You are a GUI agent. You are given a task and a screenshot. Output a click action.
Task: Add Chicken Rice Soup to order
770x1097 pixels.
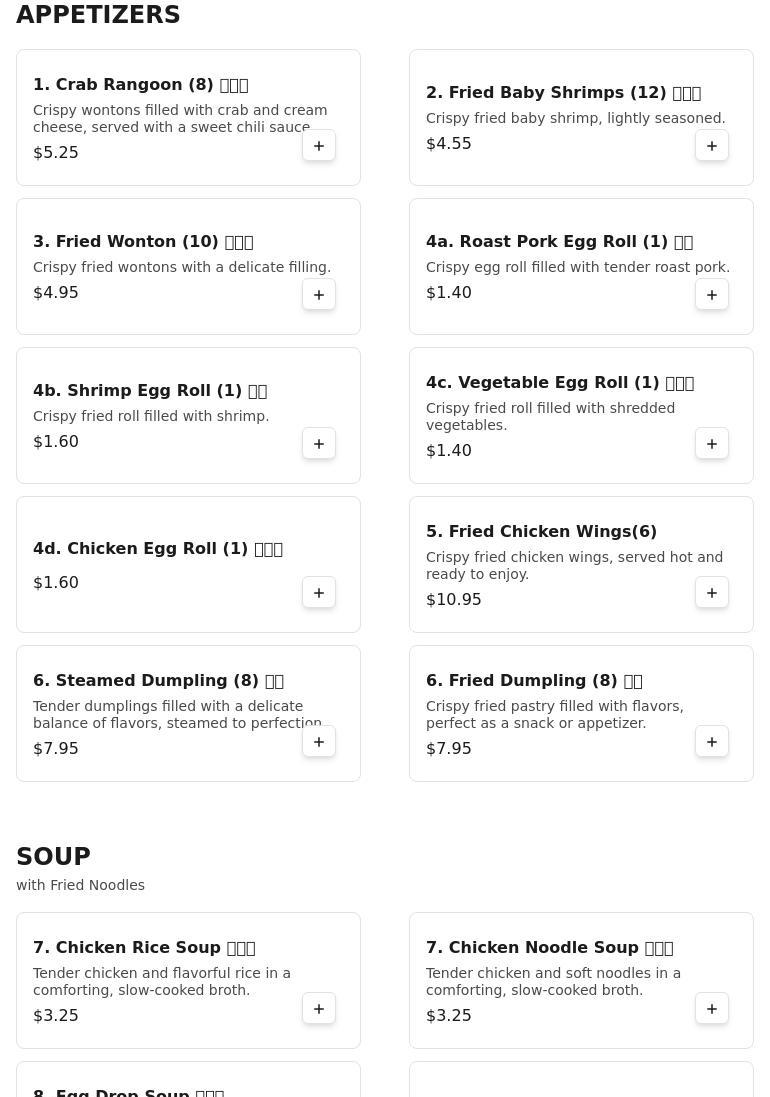pyautogui.click(x=319, y=1009)
